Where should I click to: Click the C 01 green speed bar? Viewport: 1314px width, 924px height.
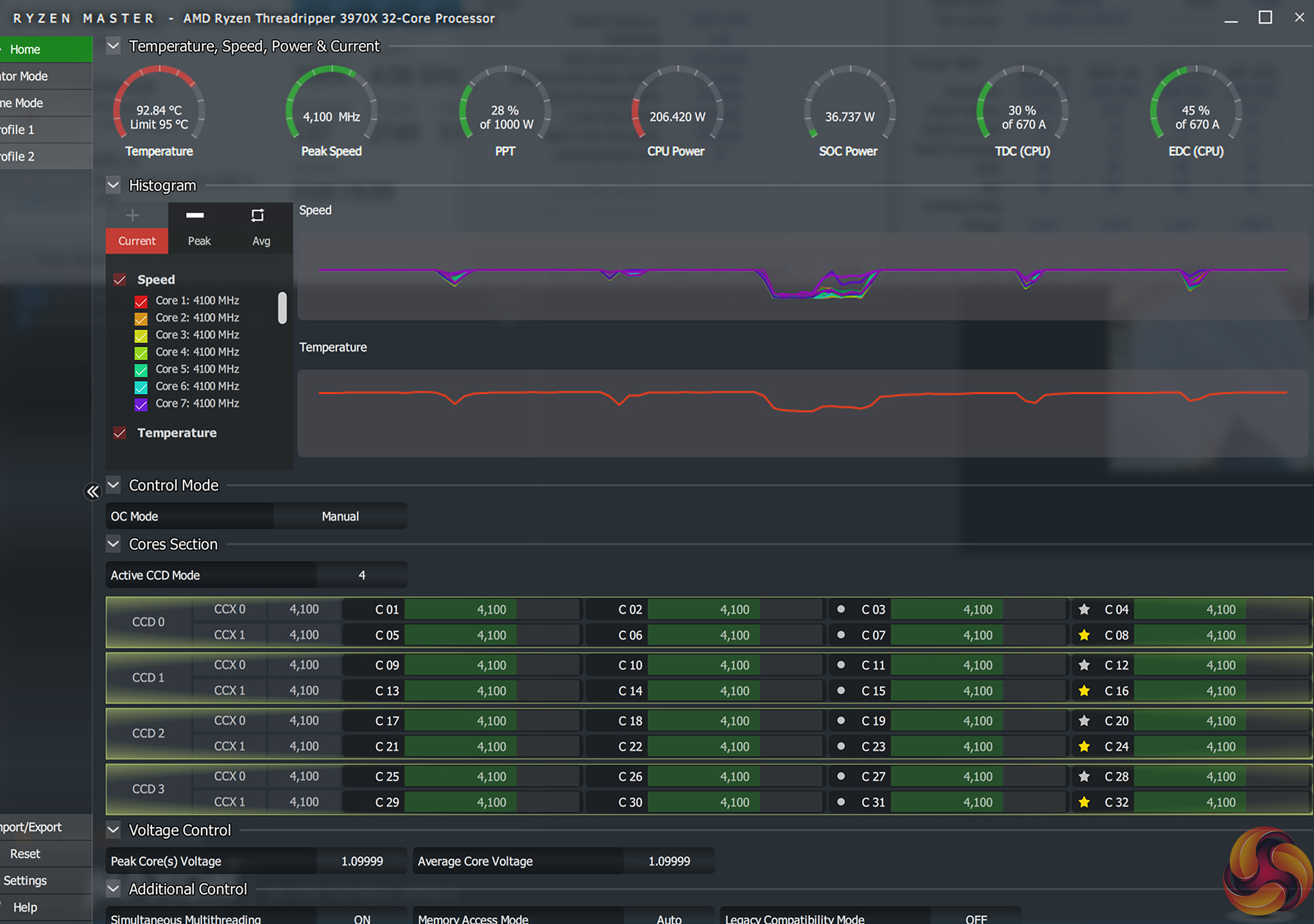(461, 610)
